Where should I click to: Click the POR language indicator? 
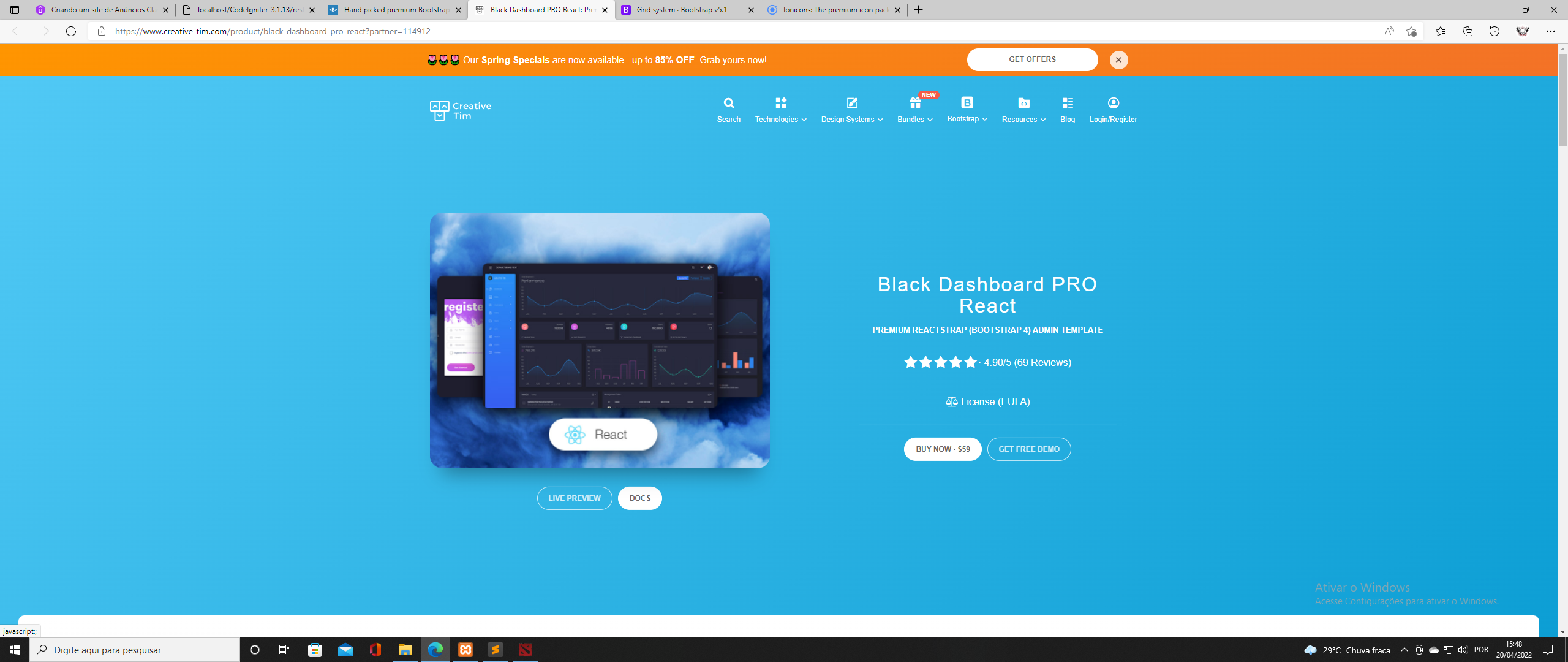(1481, 650)
